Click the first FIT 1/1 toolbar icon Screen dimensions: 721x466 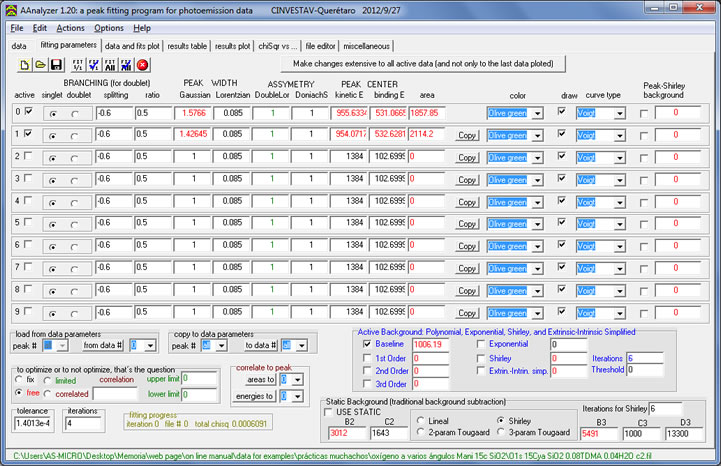(x=76, y=64)
